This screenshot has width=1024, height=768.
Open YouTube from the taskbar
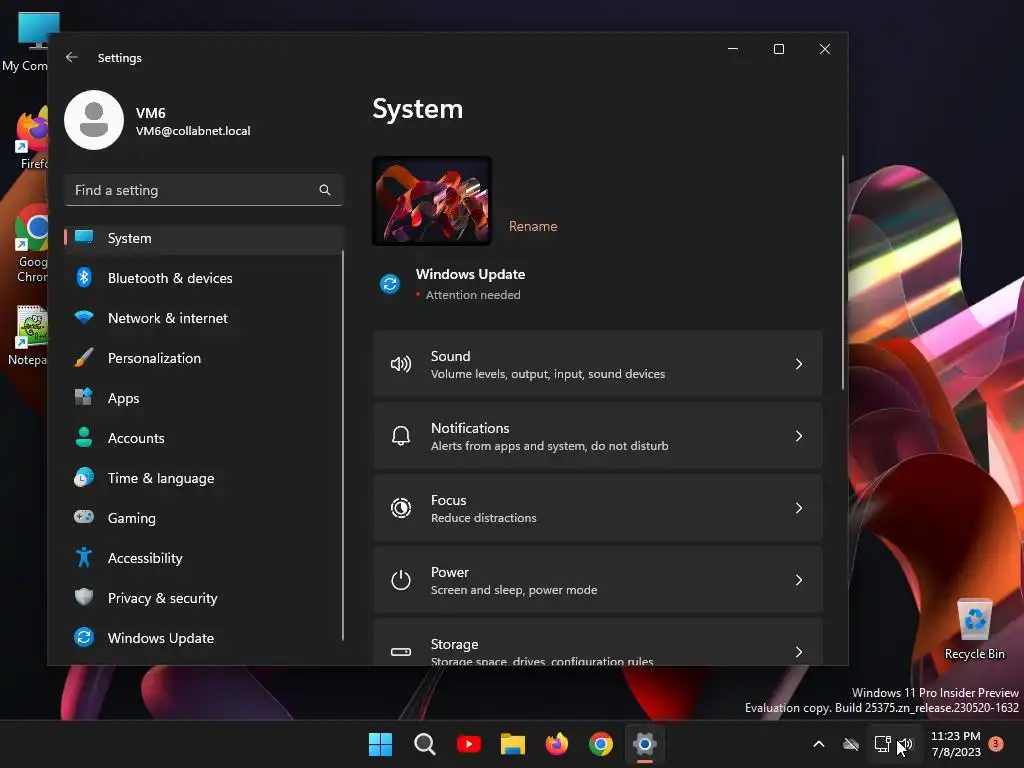(469, 744)
